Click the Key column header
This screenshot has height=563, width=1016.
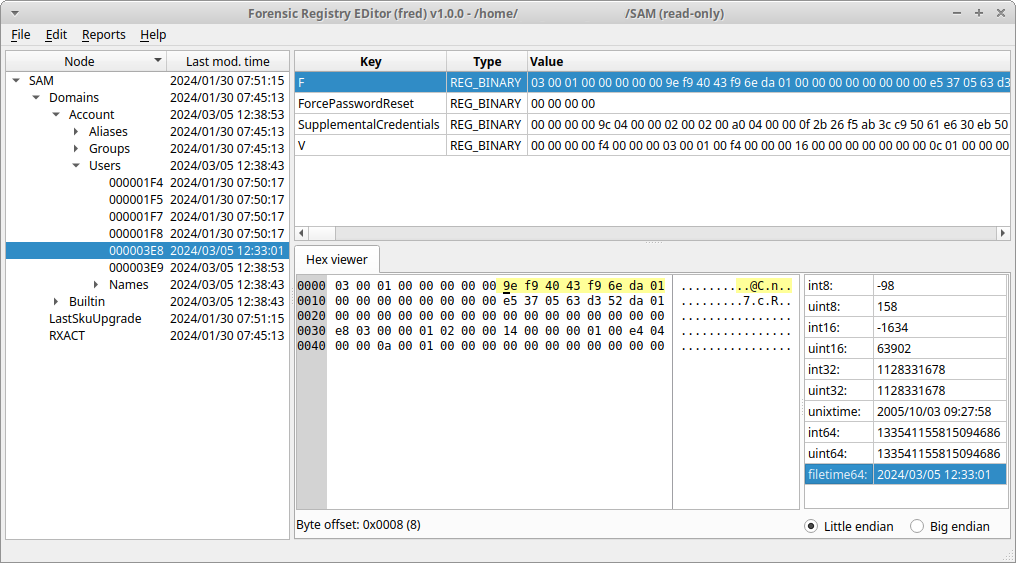[x=371, y=62]
